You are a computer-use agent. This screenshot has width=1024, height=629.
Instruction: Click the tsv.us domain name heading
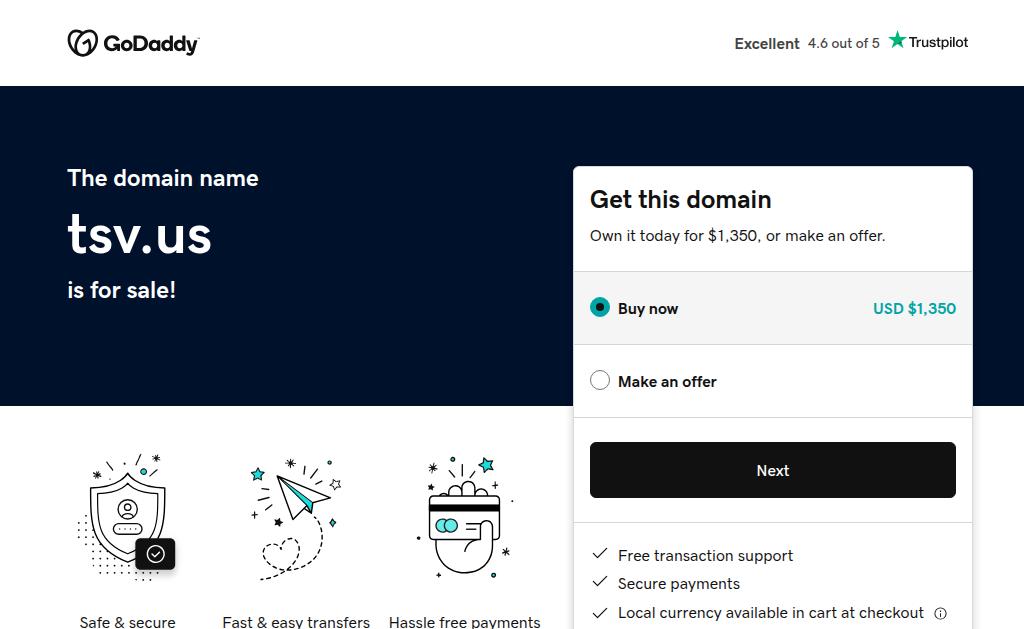click(140, 236)
